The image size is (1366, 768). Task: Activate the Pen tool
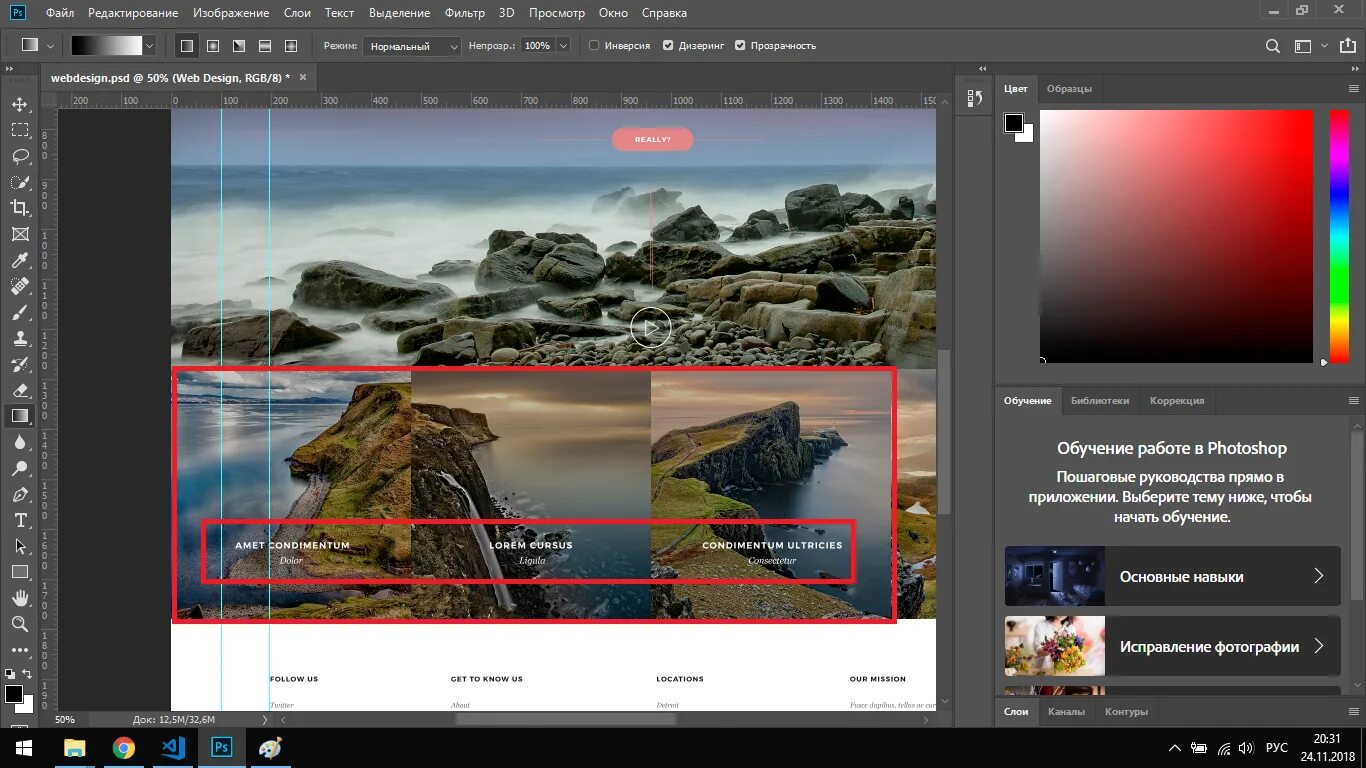coord(20,495)
